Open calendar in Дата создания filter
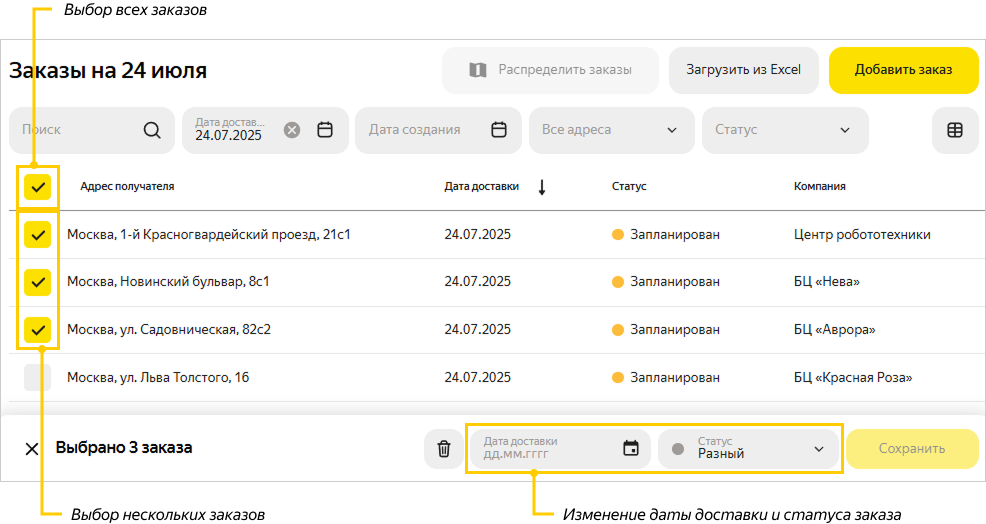Screen dimensions: 986x524 [499, 130]
